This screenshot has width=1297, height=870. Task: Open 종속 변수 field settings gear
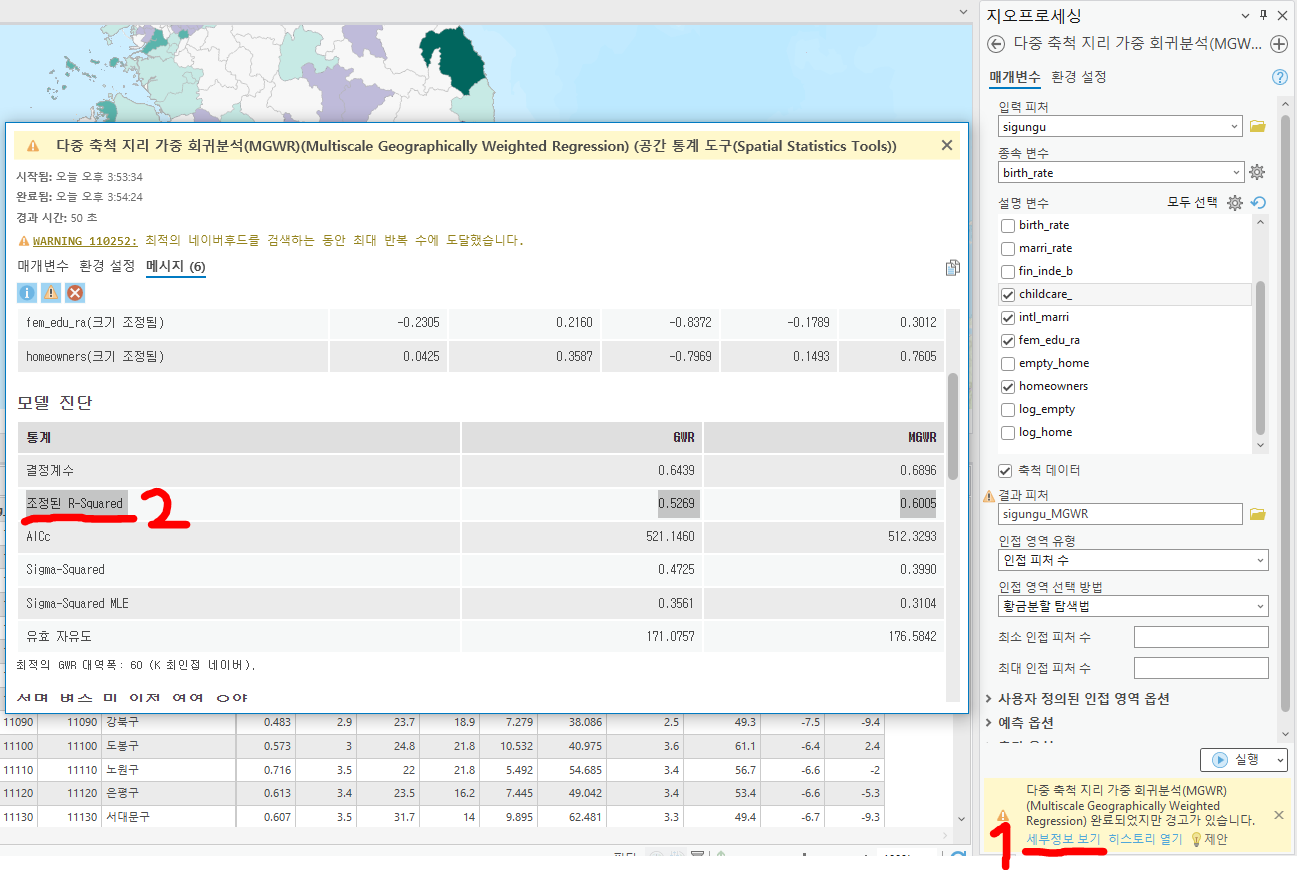pos(1257,172)
